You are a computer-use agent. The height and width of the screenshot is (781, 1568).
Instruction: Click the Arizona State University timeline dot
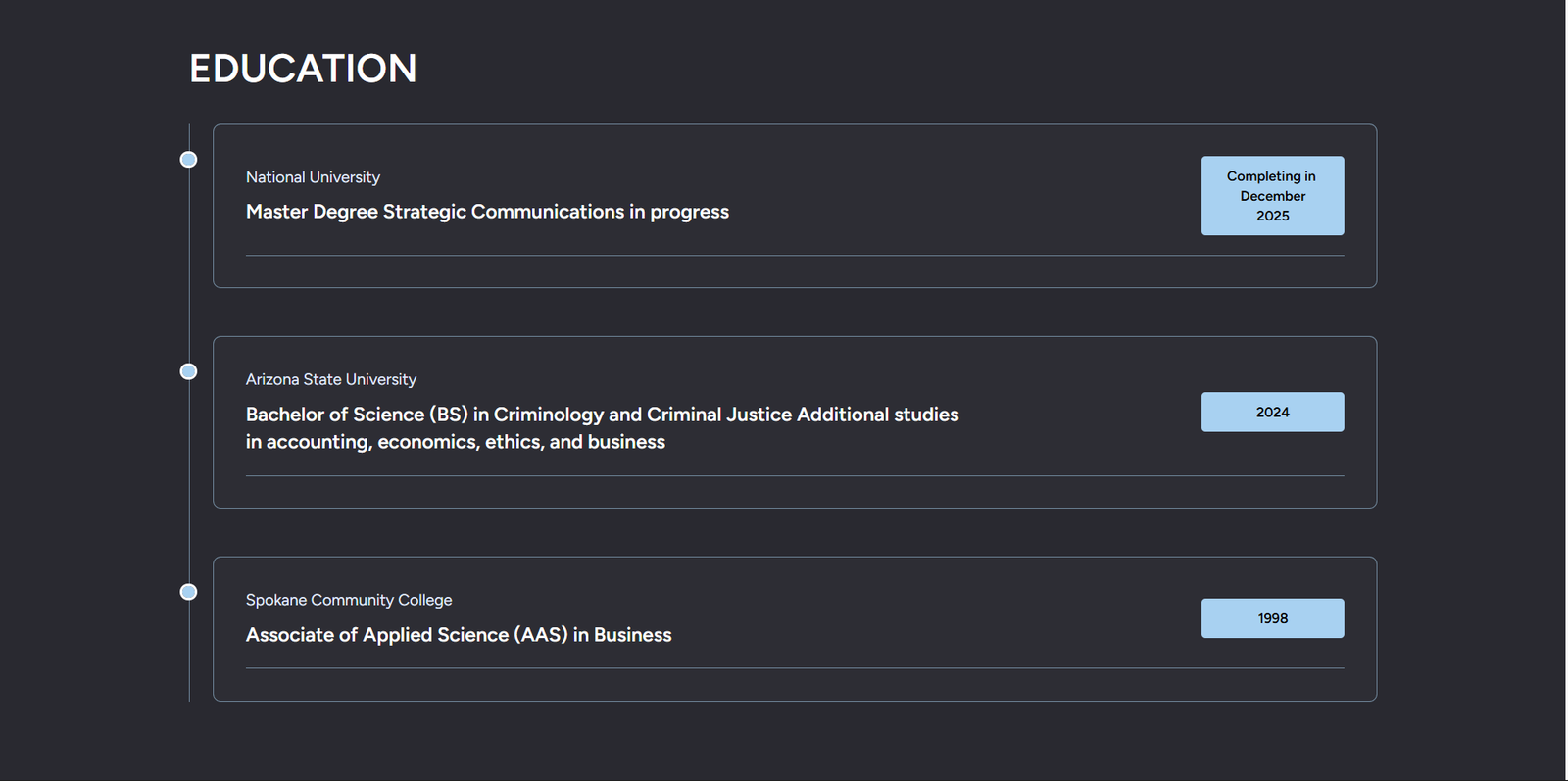[188, 371]
